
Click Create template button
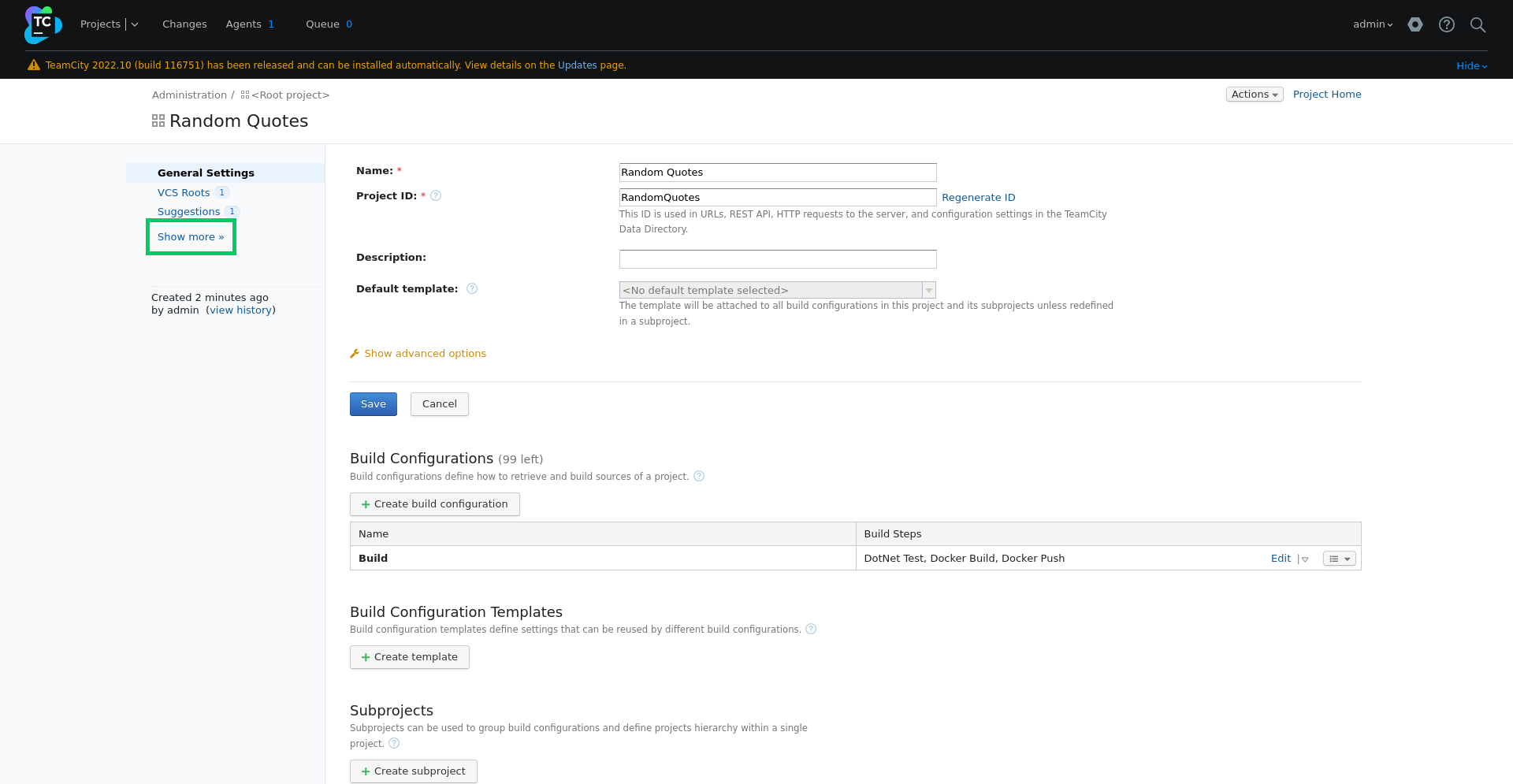[410, 657]
